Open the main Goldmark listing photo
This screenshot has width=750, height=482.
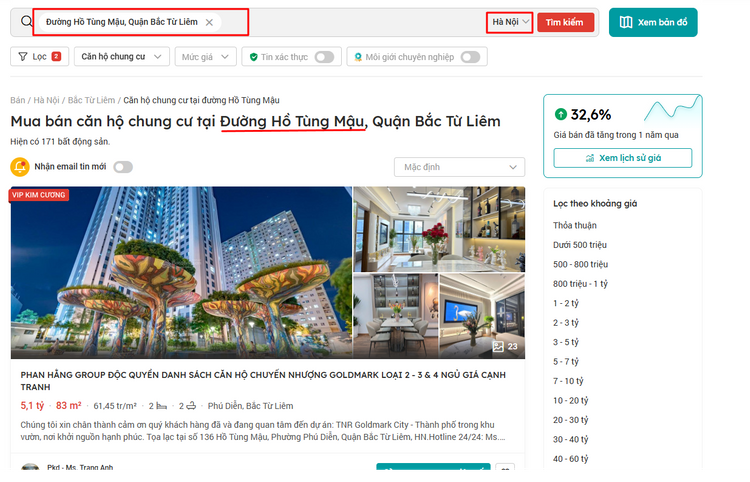click(181, 272)
